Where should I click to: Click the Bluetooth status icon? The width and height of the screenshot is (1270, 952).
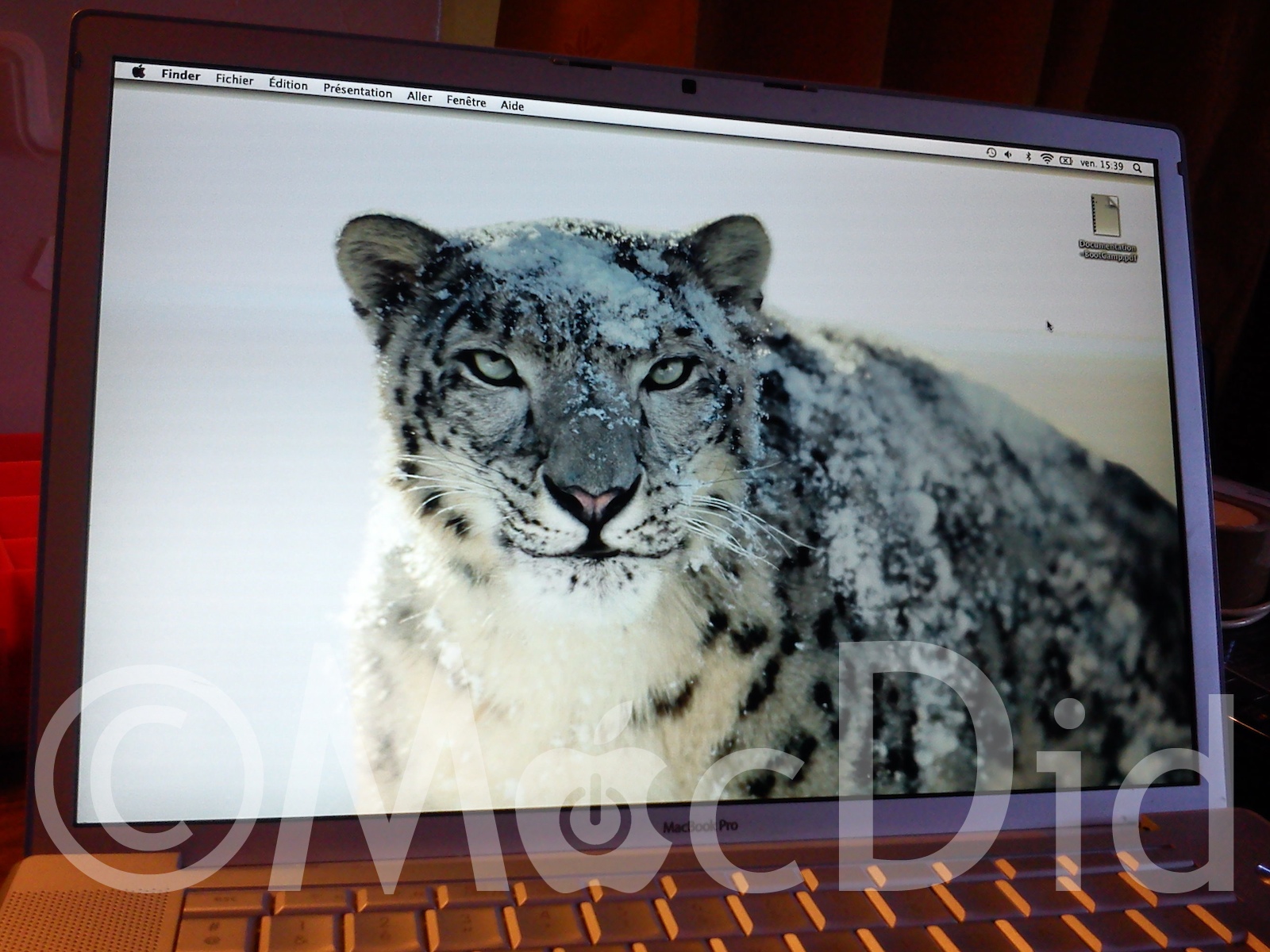(x=1029, y=156)
